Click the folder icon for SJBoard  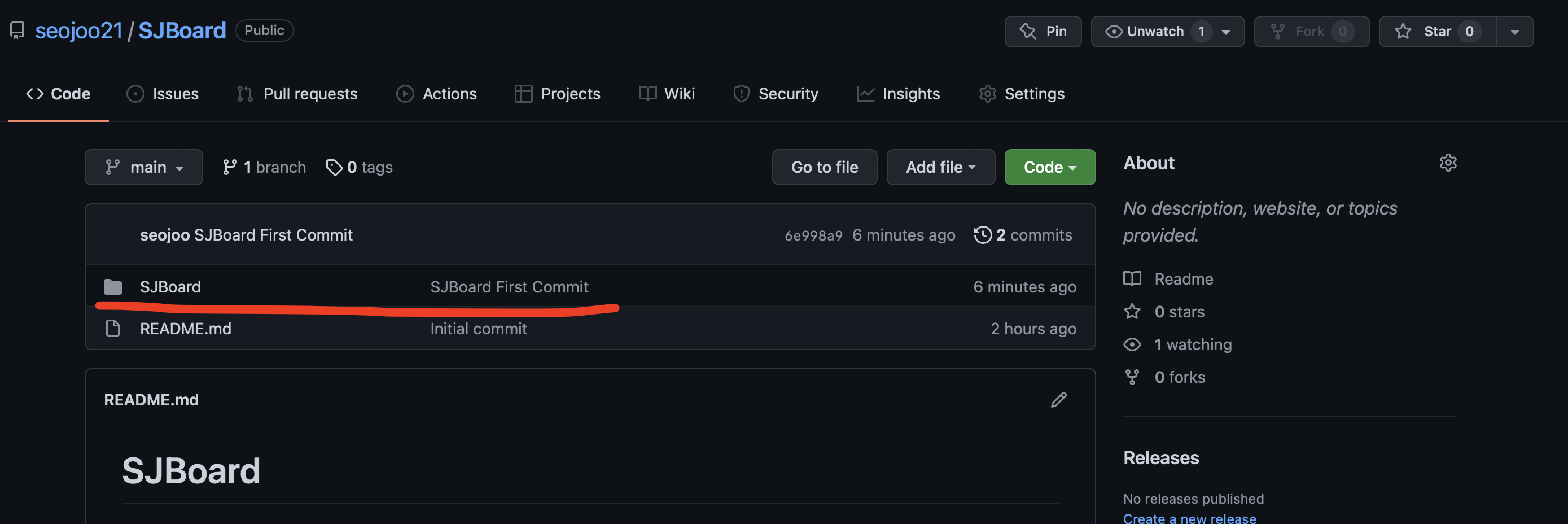pyautogui.click(x=113, y=287)
